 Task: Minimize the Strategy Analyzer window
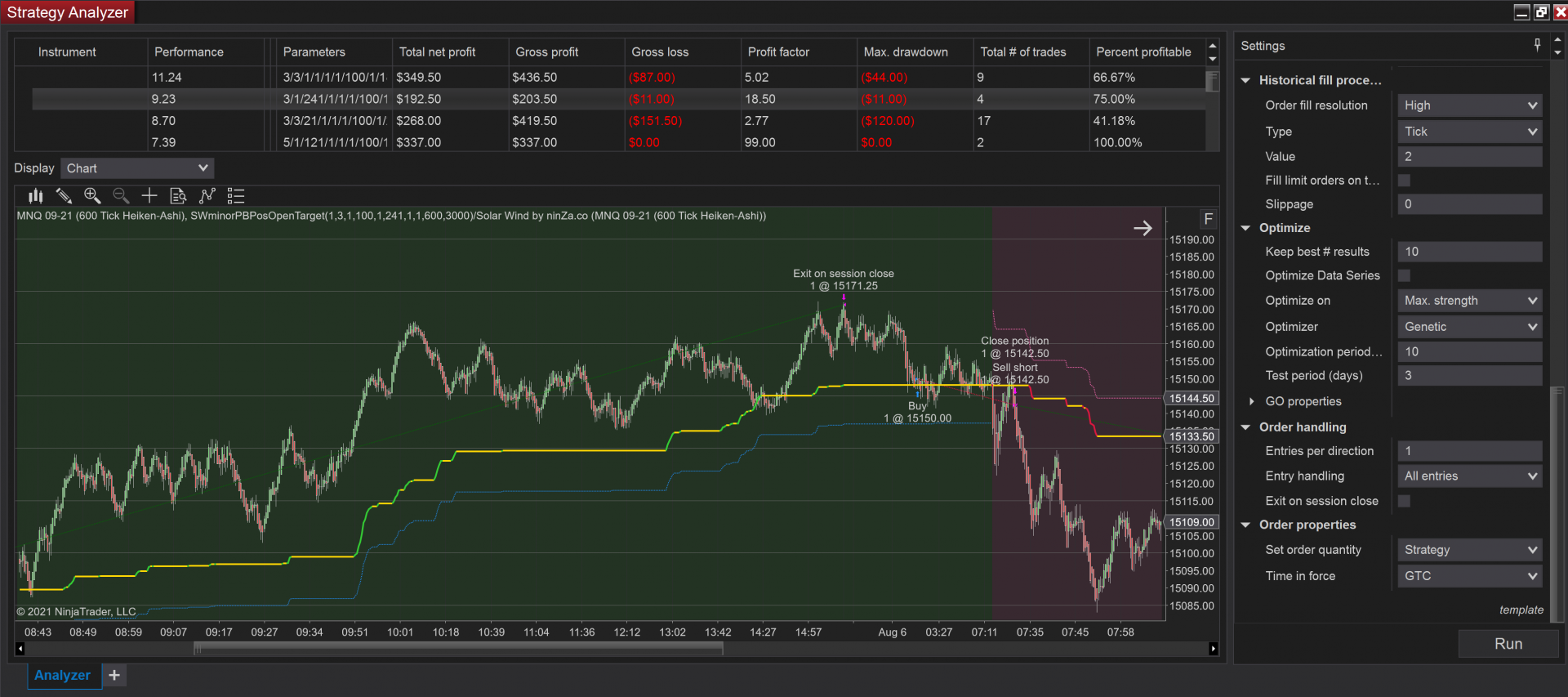(1521, 12)
